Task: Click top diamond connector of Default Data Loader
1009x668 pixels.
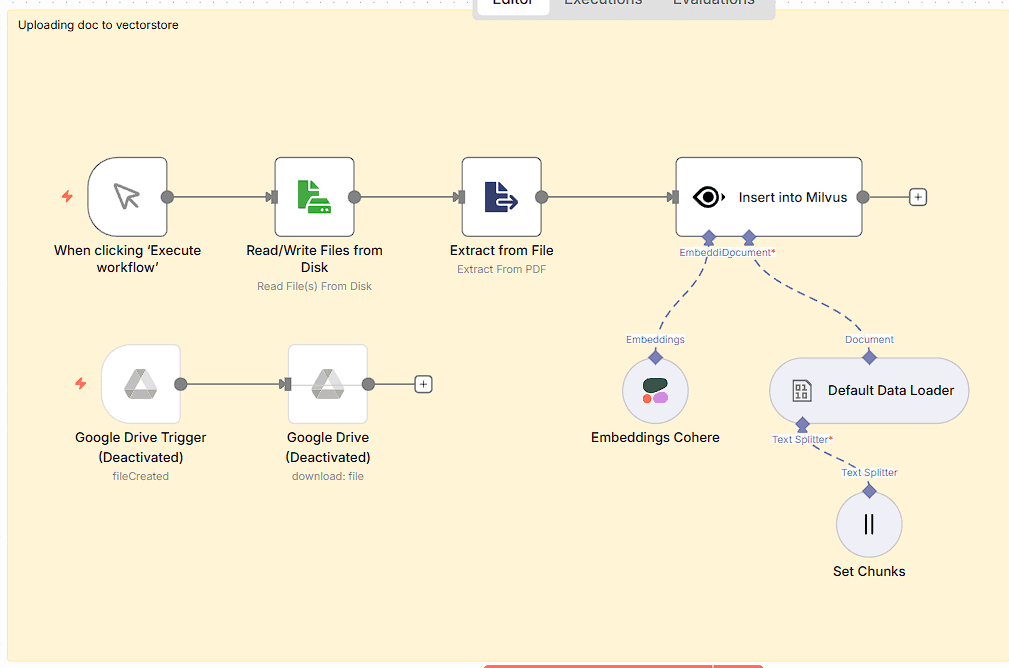Action: click(x=869, y=357)
